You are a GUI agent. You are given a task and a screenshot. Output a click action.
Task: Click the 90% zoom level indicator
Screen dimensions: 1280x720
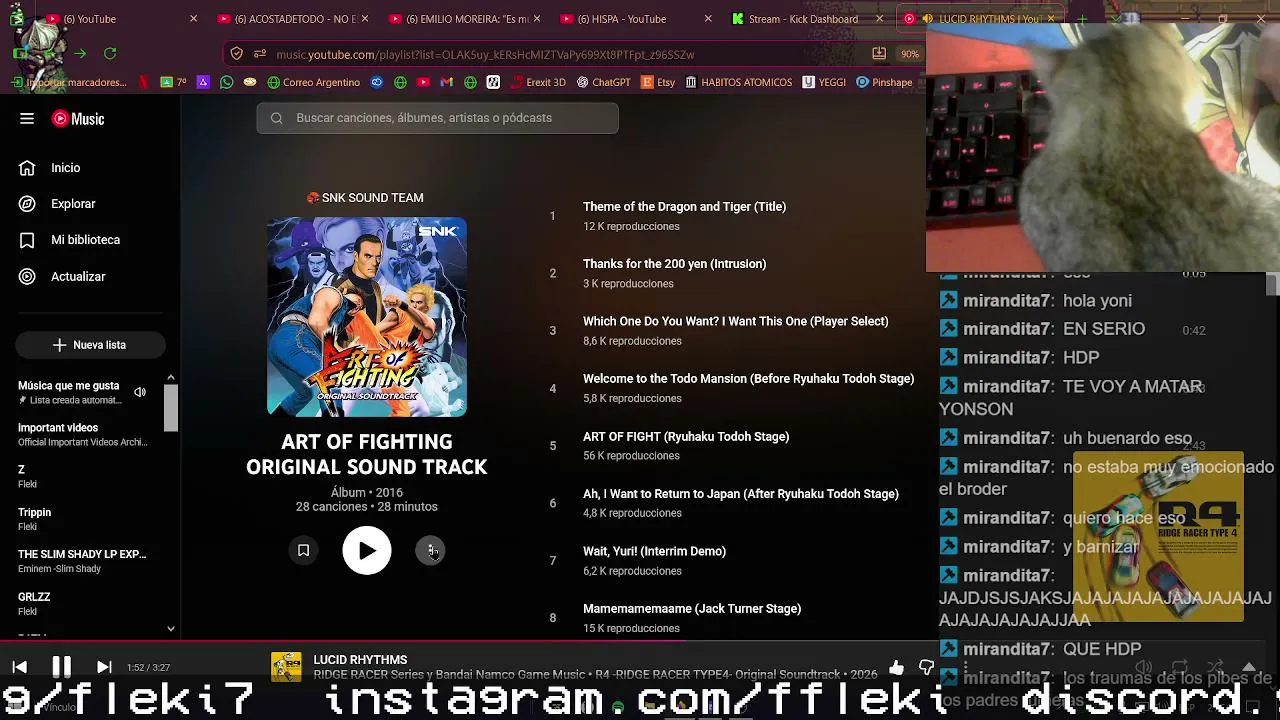[x=909, y=54]
